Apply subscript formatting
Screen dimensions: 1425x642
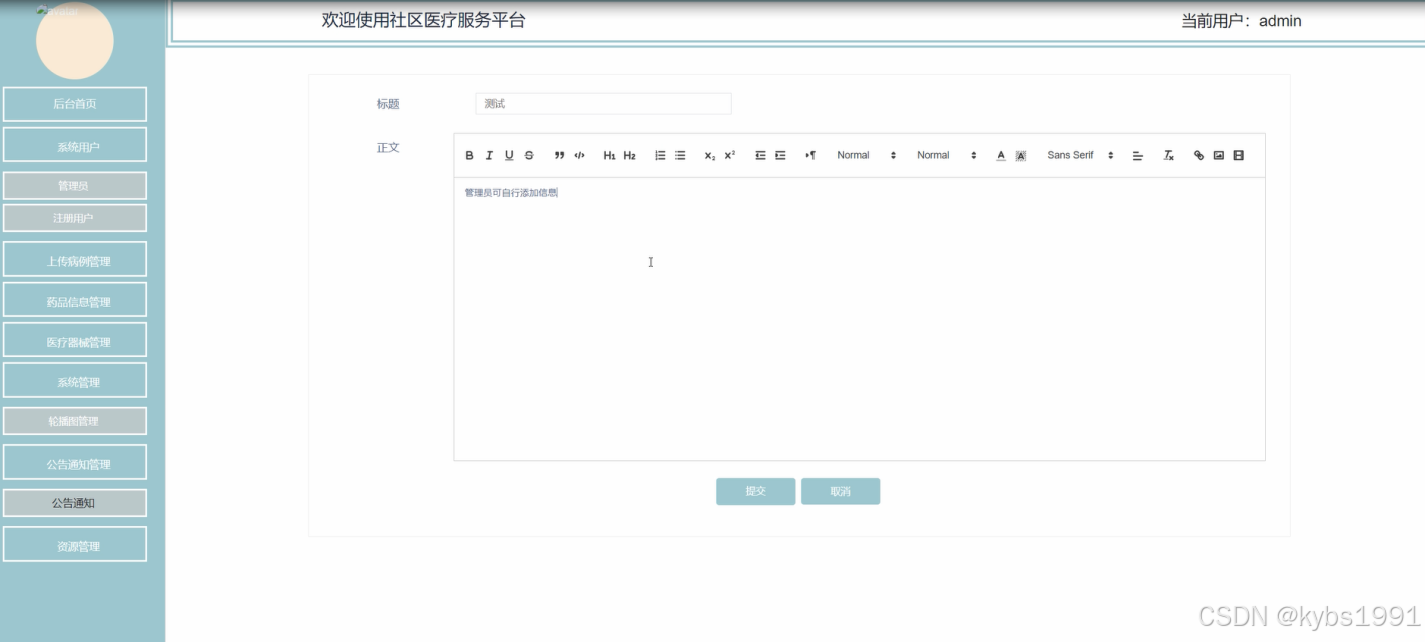(x=710, y=155)
